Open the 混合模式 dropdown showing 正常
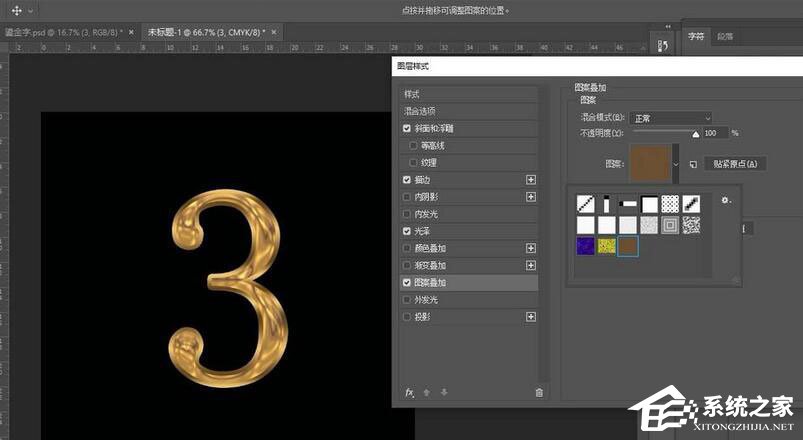Screen dimensions: 803x440 point(671,118)
